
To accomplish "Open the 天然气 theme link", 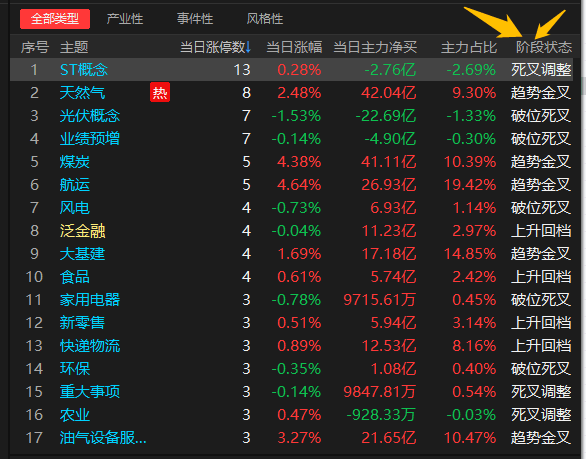I will pos(82,93).
